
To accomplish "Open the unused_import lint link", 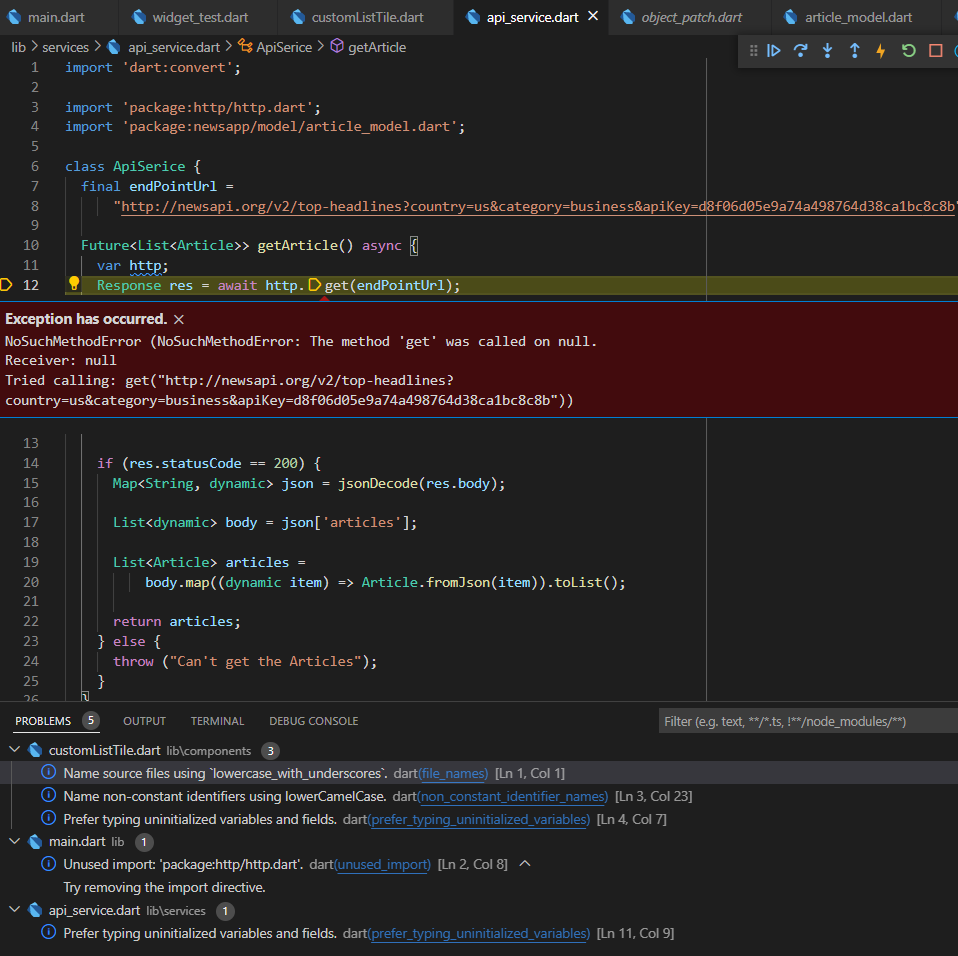I will (x=382, y=864).
